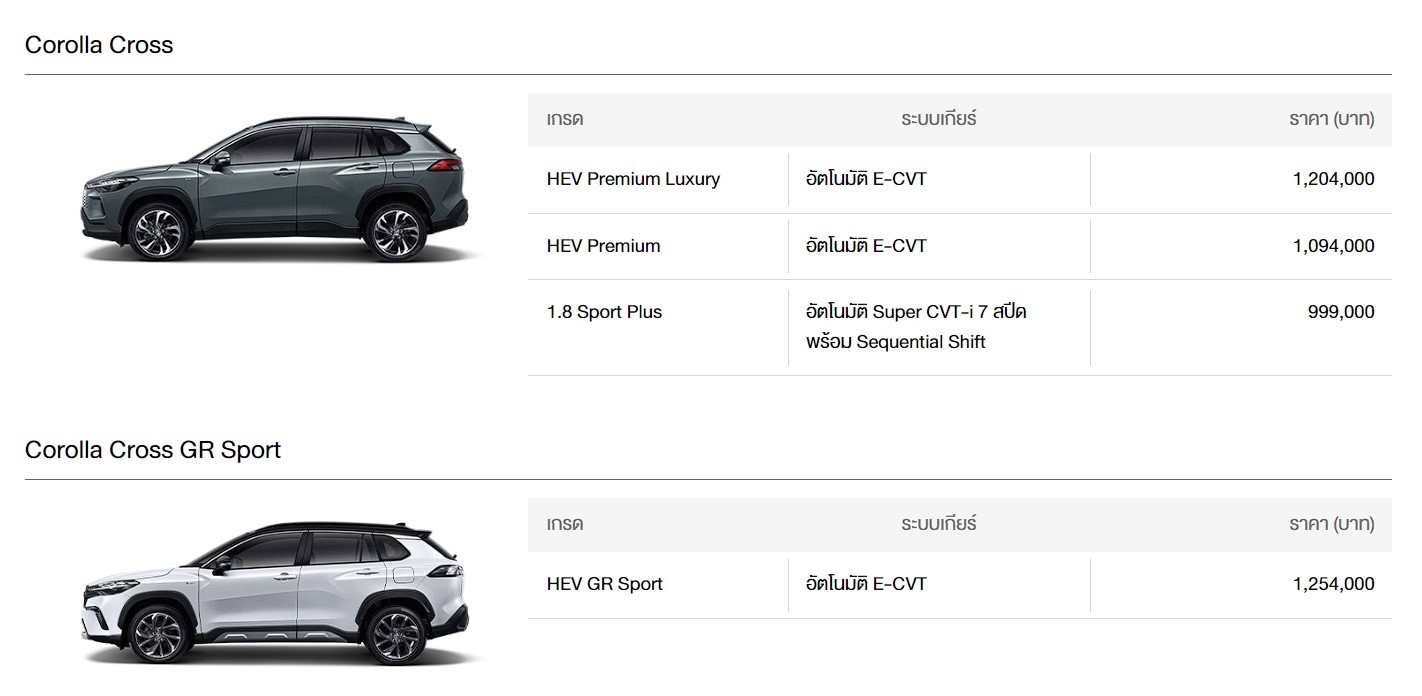Image resolution: width=1422 pixels, height=696 pixels.
Task: Click the Corolla Cross GR Sport heading
Action: (153, 450)
